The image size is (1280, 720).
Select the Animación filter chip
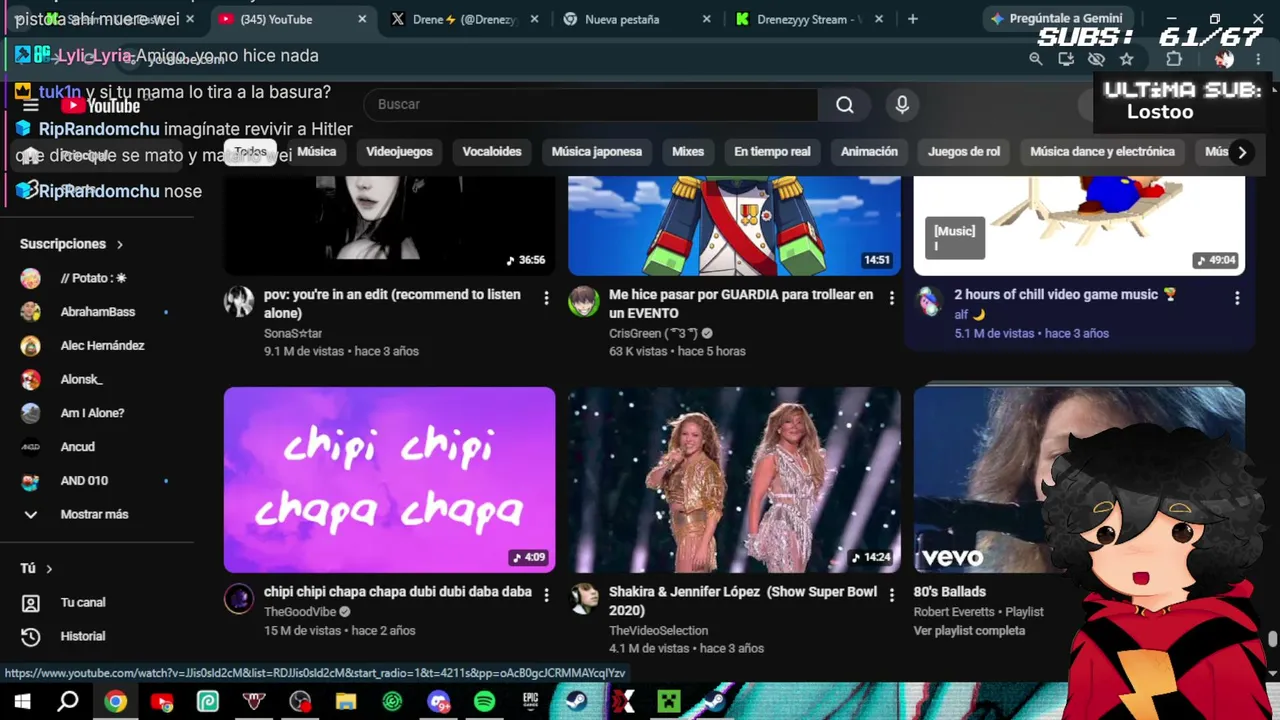coord(869,151)
